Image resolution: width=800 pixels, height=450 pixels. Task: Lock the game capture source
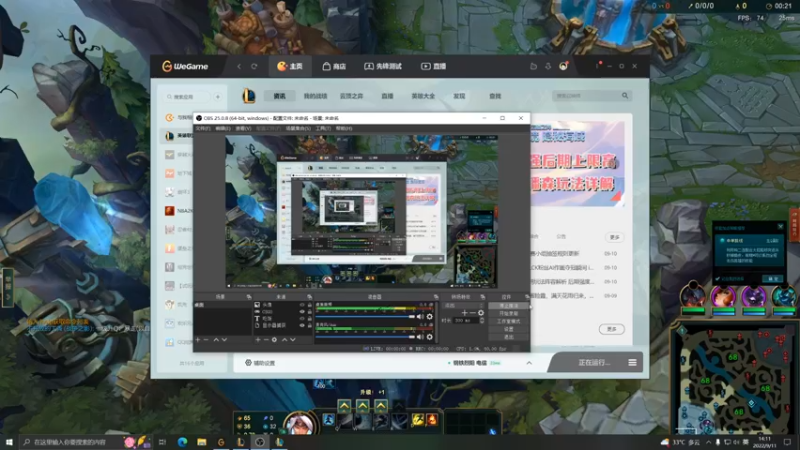[x=309, y=312]
